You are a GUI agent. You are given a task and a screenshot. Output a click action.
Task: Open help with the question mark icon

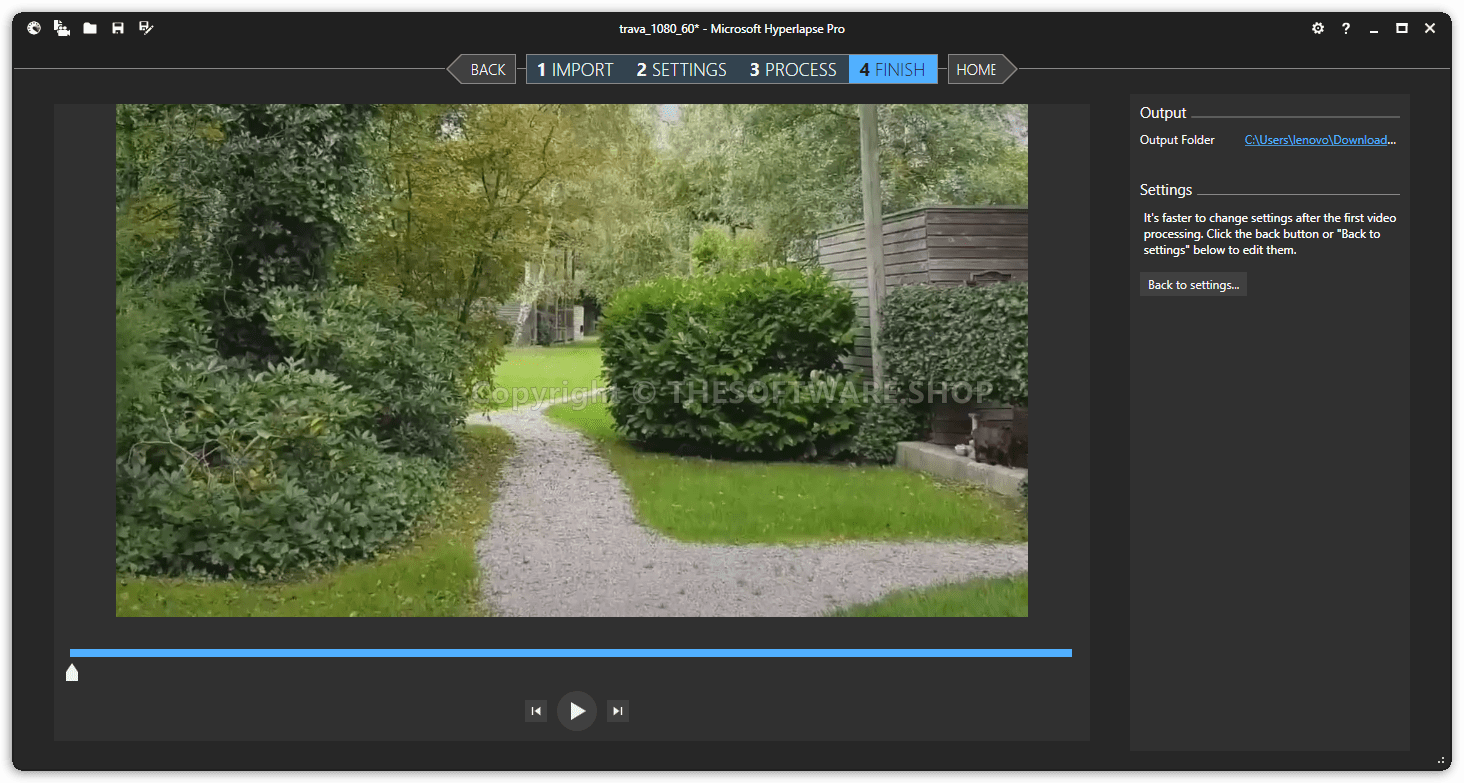[1346, 28]
